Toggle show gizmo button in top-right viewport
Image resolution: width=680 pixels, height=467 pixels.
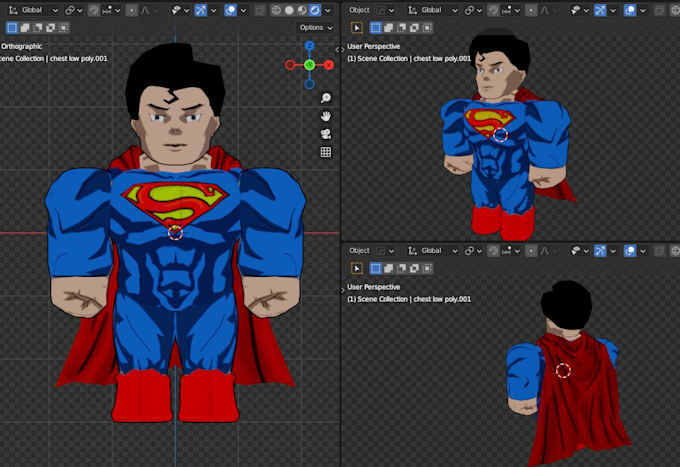point(600,10)
